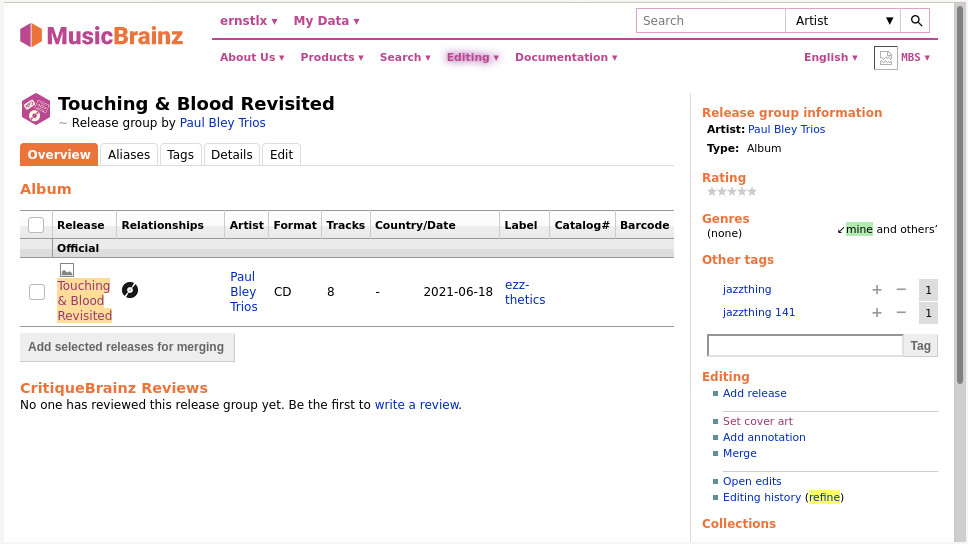The width and height of the screenshot is (968, 544).
Task: Open the jazzthing tag link
Action: [x=747, y=289]
